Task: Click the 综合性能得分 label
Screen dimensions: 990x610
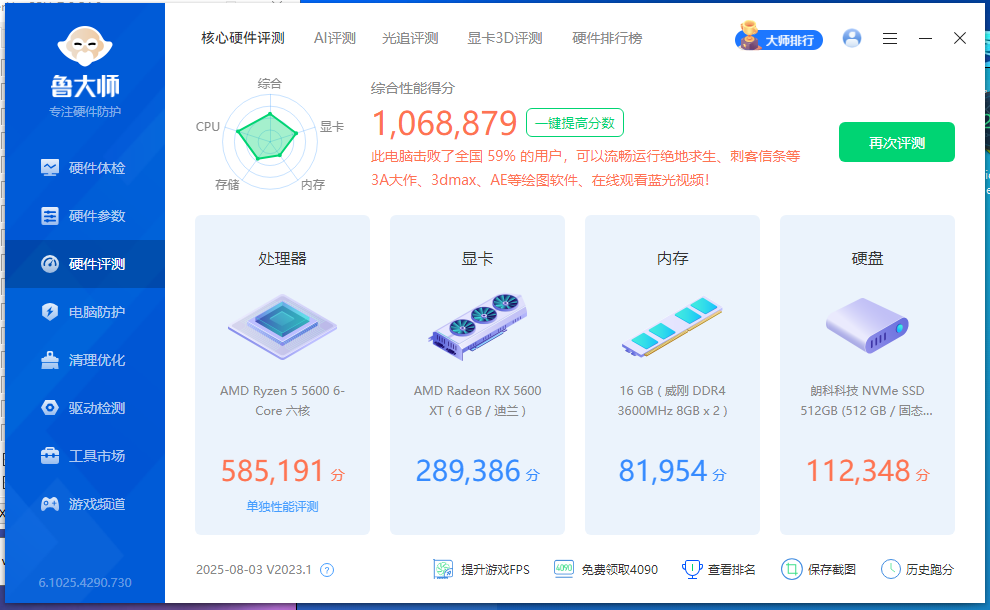Action: (x=412, y=88)
